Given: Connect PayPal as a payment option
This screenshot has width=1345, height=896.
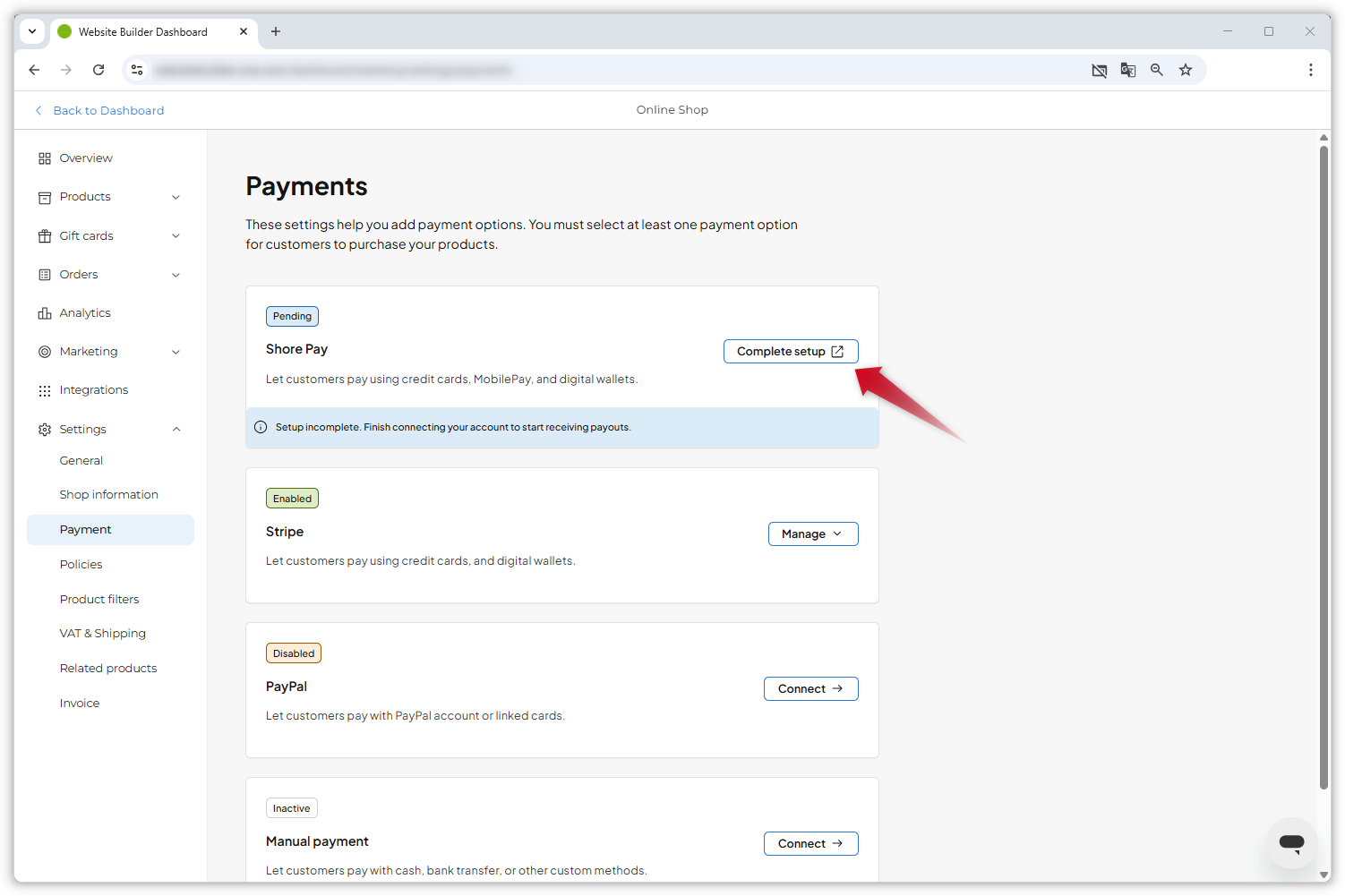Looking at the screenshot, I should (x=810, y=688).
